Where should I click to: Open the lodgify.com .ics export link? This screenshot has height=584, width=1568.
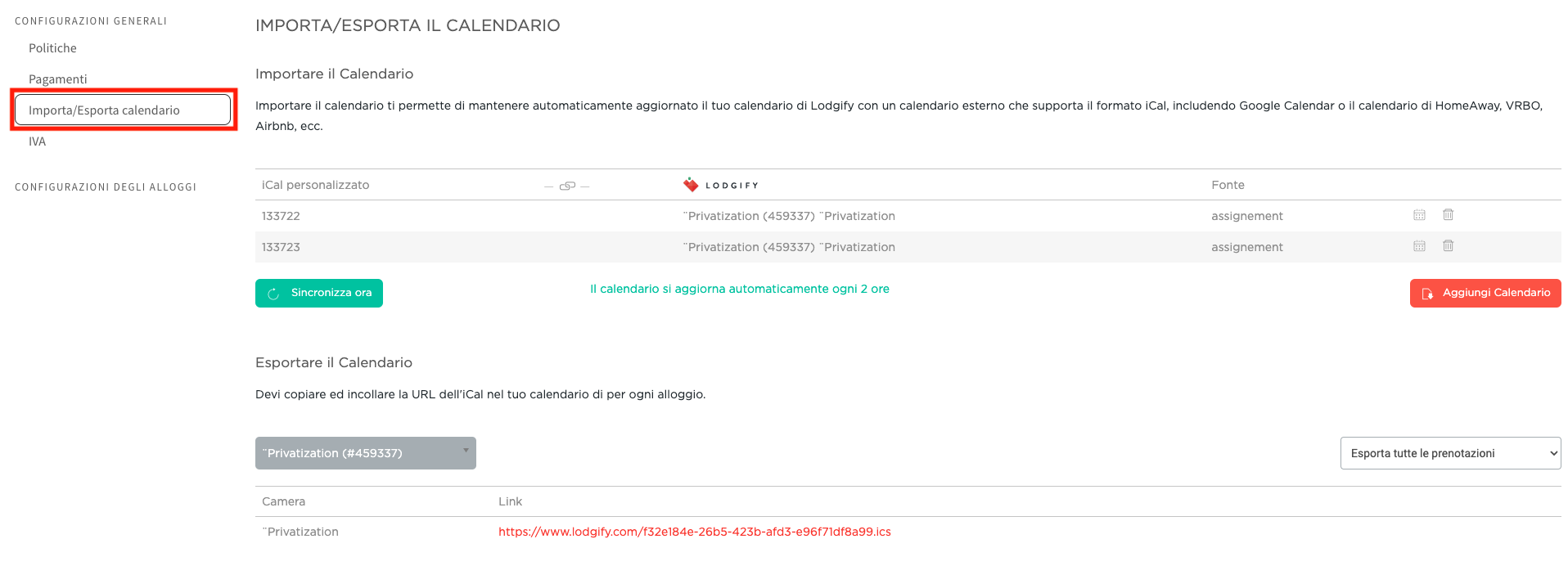pyautogui.click(x=695, y=532)
